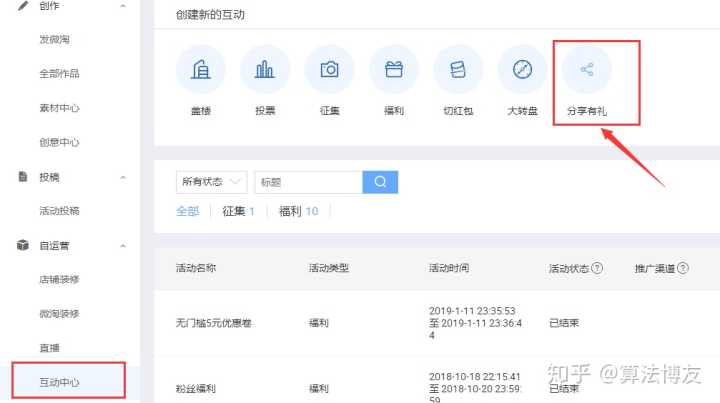Viewport: 720px width, 403px height.
Task: Click the 福利 gift box icon
Action: 394,70
